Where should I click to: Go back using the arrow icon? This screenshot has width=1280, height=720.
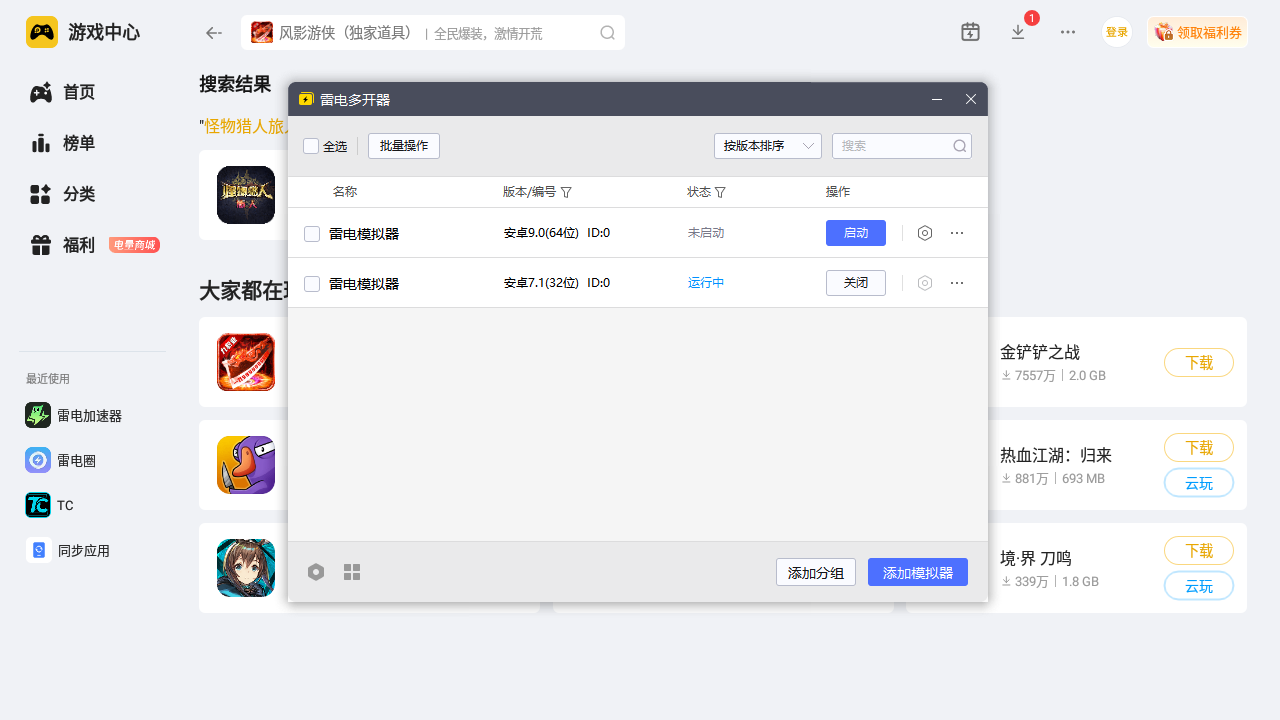pyautogui.click(x=213, y=33)
